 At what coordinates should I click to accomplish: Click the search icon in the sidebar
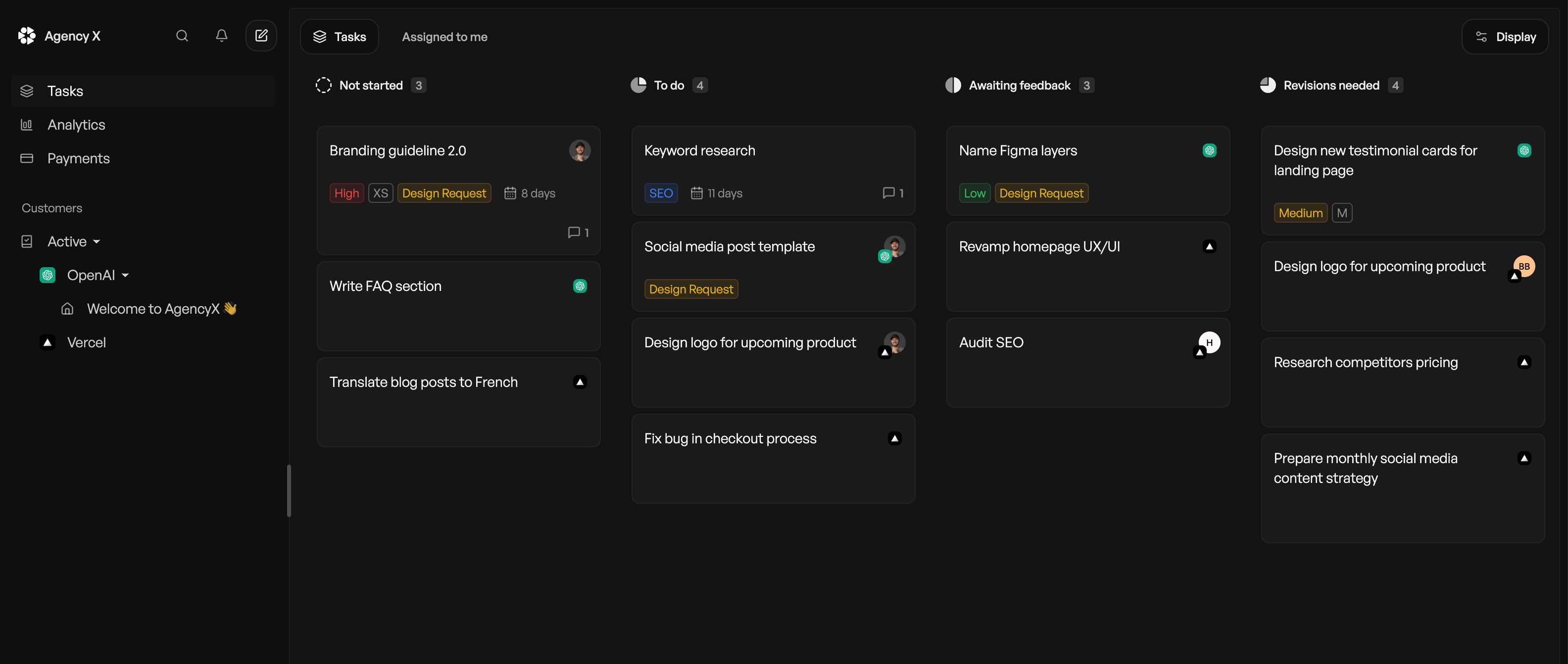pyautogui.click(x=181, y=36)
